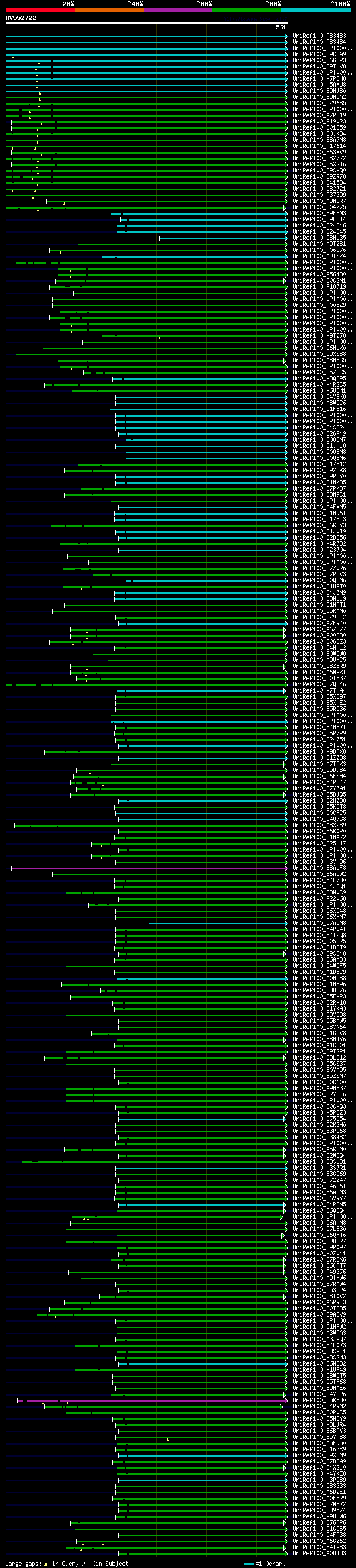
Task: Click the cyan ~100% identity color segment
Action: coord(316,10)
